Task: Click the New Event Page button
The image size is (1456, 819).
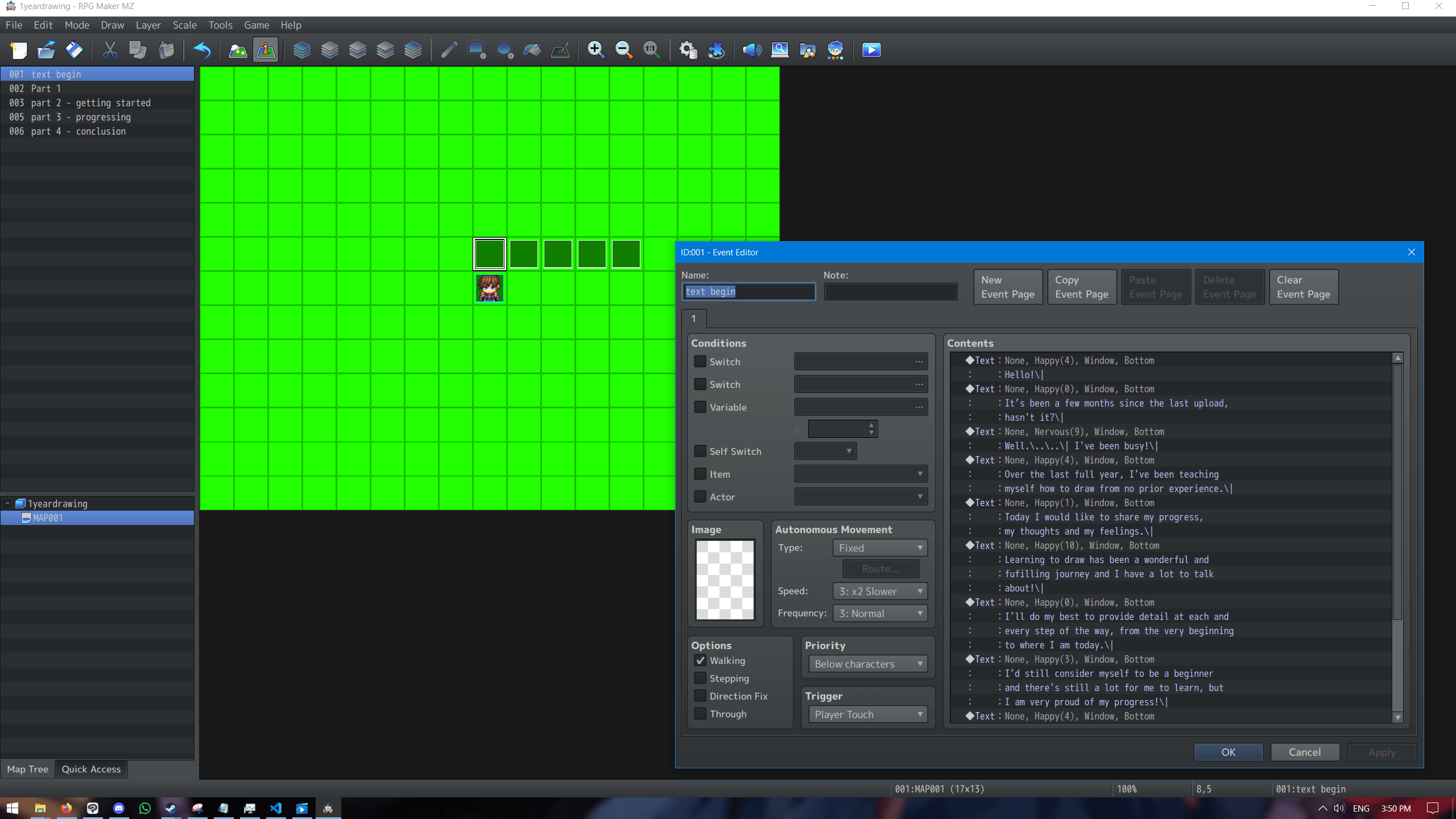Action: (1007, 287)
